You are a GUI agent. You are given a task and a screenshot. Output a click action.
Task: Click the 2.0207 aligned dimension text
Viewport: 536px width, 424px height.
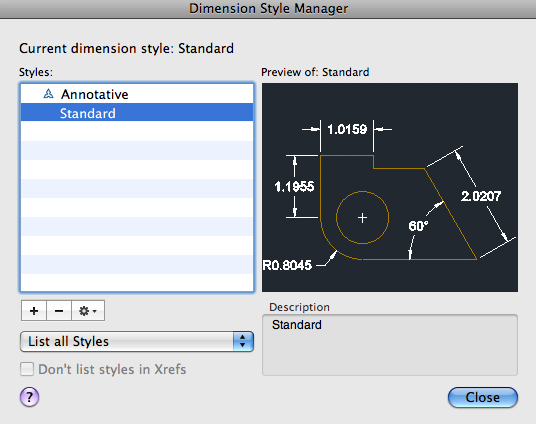click(481, 196)
